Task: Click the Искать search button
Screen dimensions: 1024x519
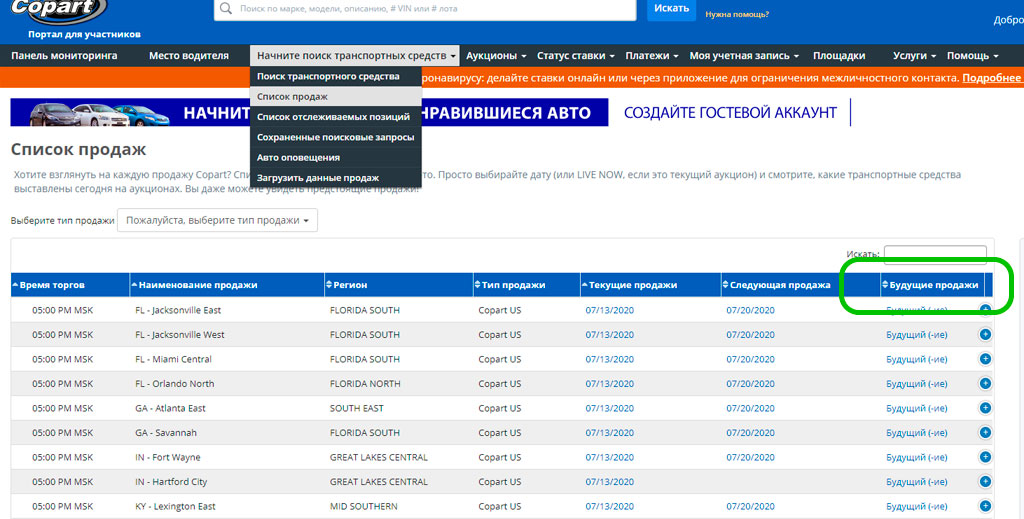Action: 671,8
